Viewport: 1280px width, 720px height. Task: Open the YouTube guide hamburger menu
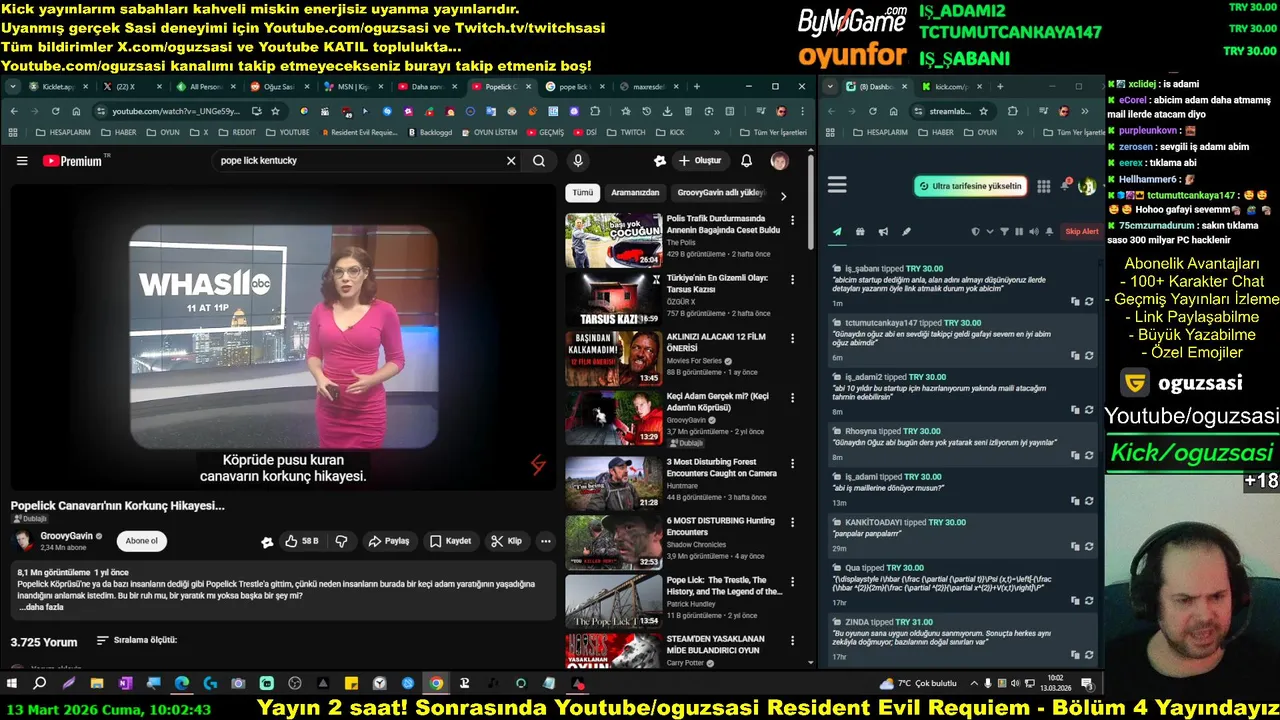[22, 160]
